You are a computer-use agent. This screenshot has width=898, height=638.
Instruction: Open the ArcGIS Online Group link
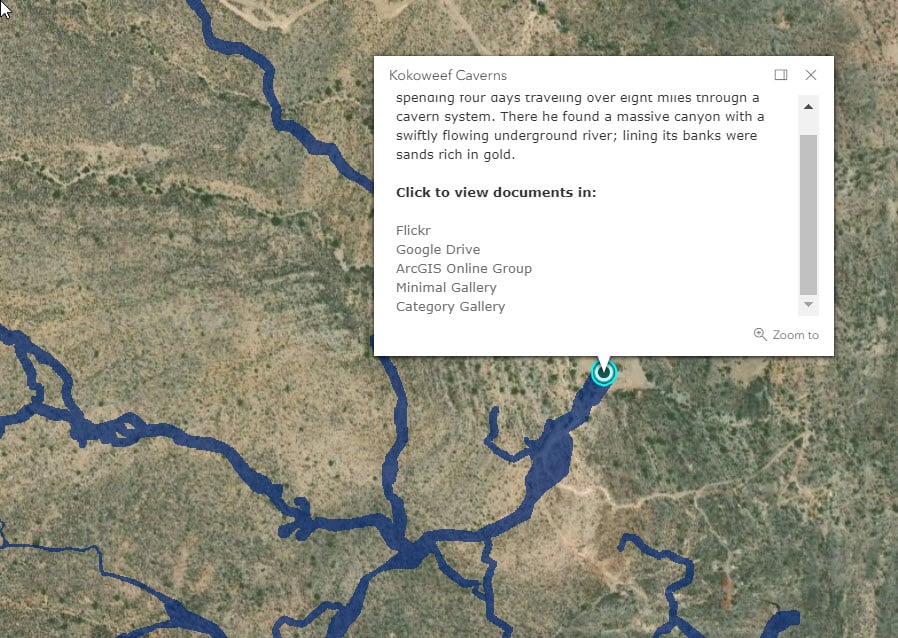[x=463, y=269]
